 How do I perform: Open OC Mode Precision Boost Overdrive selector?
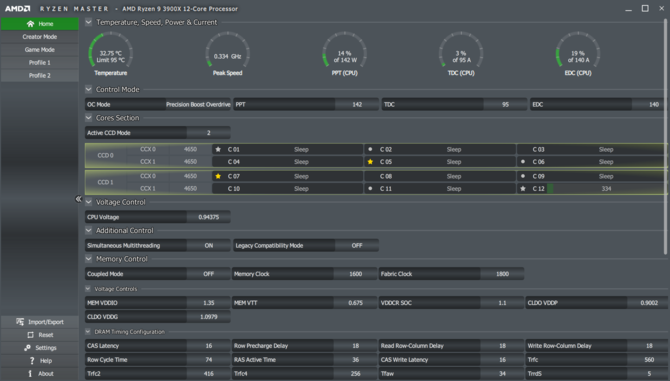pyautogui.click(x=198, y=104)
